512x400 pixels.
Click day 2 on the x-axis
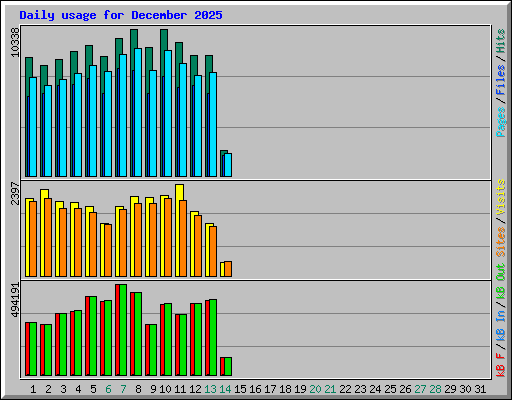tap(48, 389)
